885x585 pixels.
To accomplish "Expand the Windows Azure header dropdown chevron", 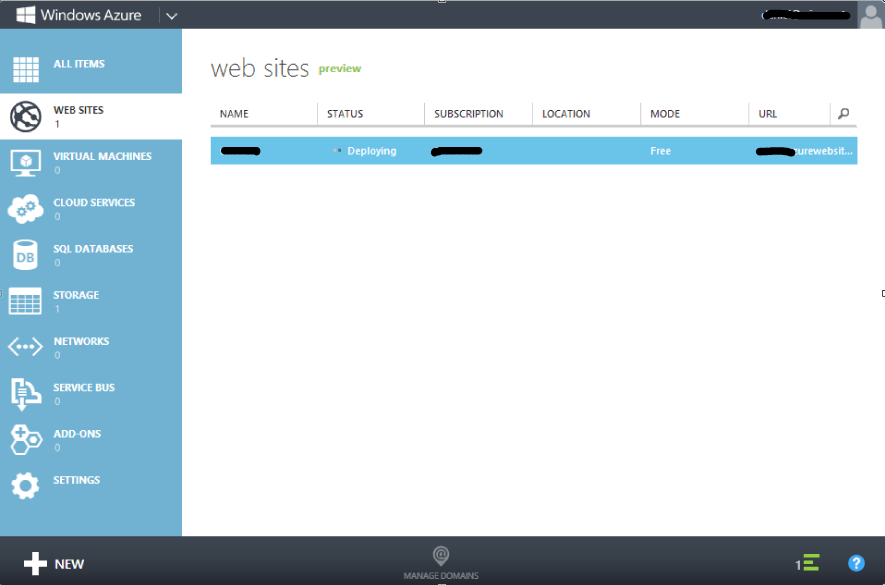I will tap(171, 16).
